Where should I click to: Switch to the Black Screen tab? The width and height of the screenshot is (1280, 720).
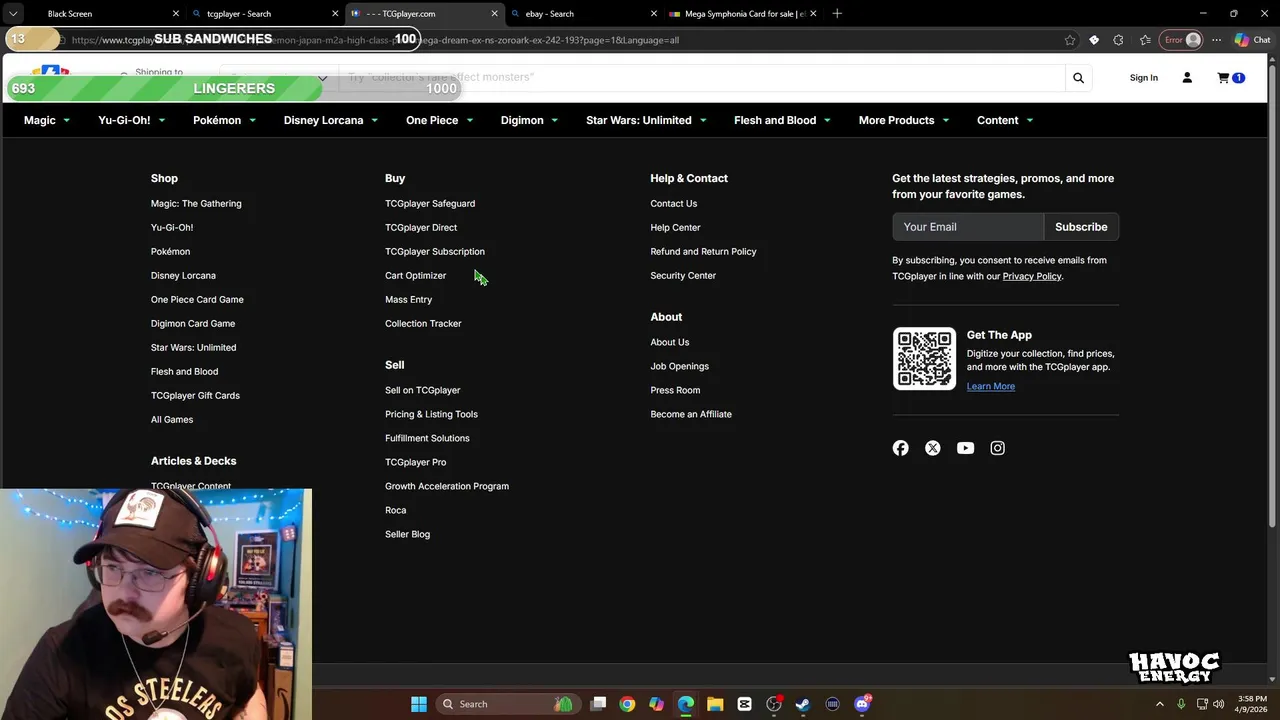point(95,14)
